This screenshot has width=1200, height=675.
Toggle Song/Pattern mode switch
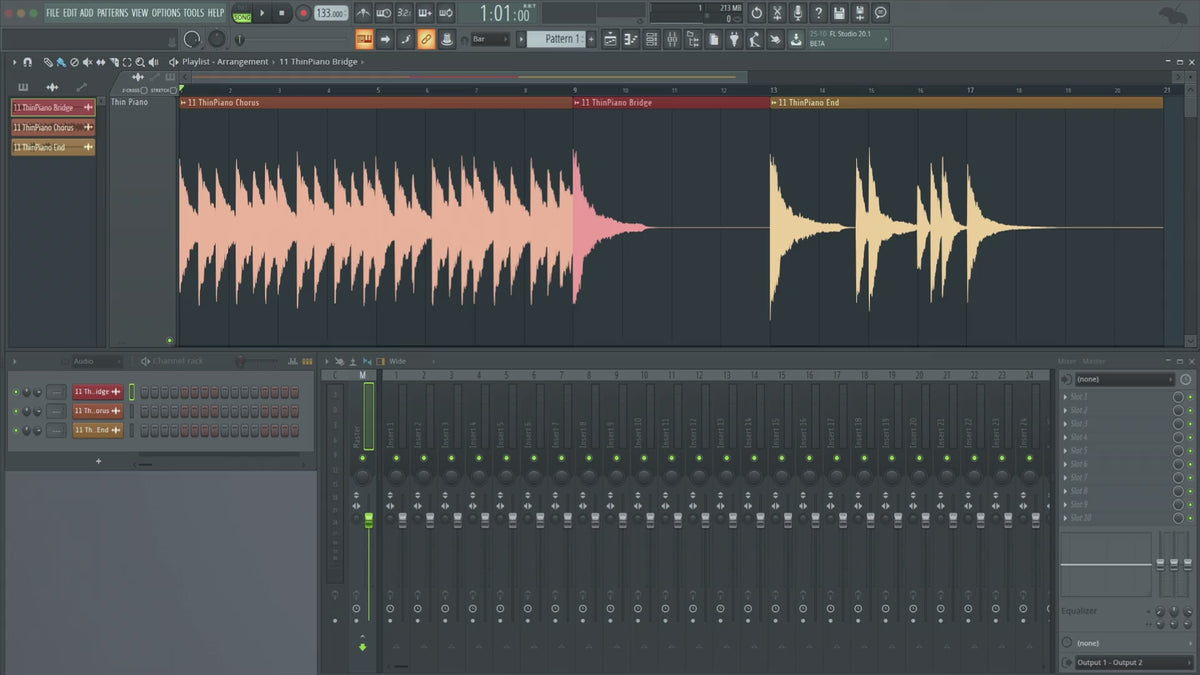coord(242,14)
